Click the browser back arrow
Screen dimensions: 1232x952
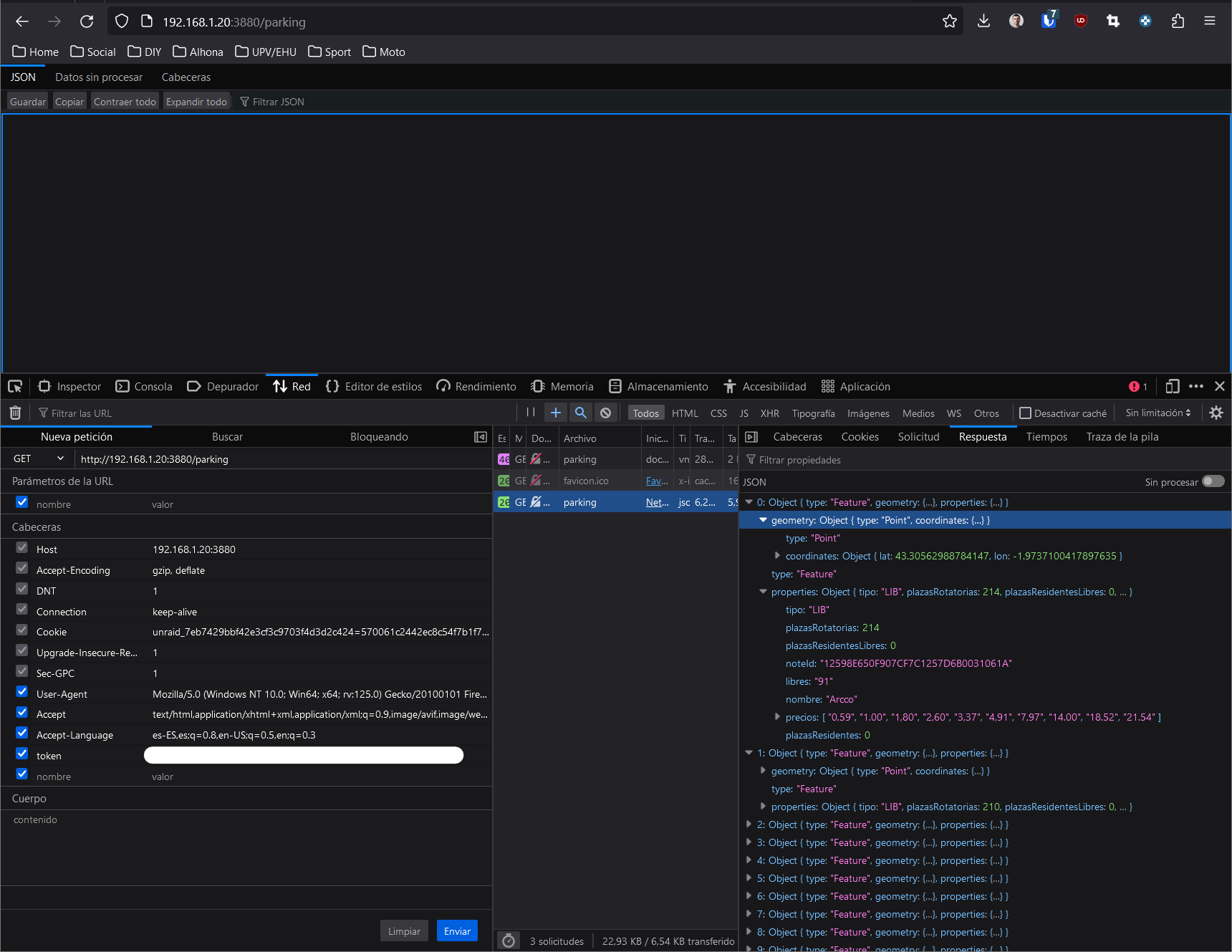[22, 21]
